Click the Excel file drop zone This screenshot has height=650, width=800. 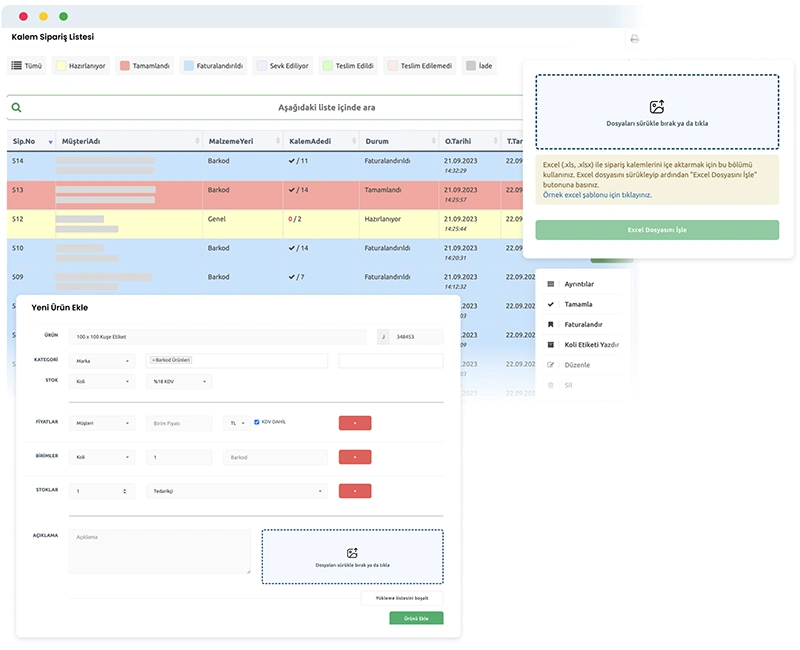[x=657, y=112]
